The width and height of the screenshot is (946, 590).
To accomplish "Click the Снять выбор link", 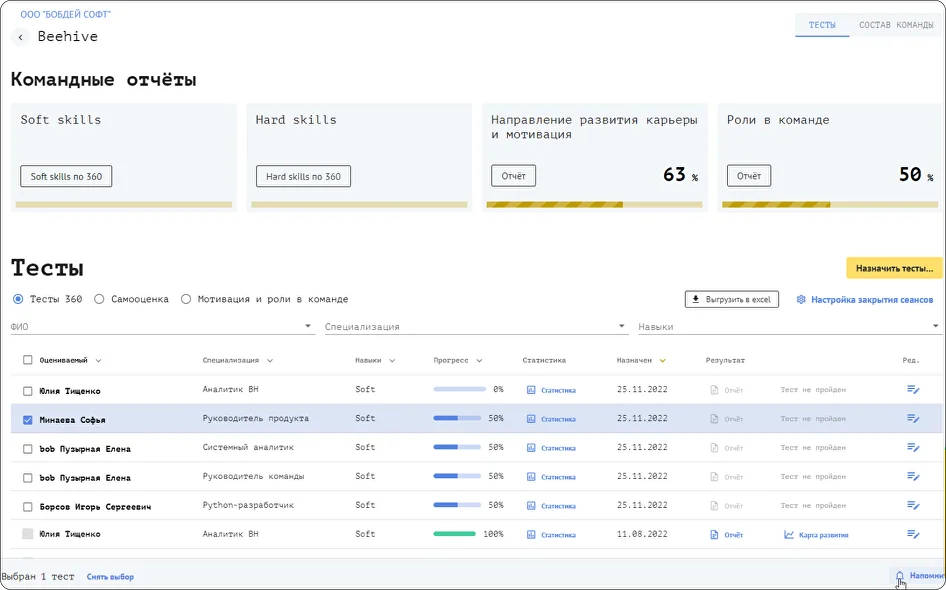I will pos(110,577).
